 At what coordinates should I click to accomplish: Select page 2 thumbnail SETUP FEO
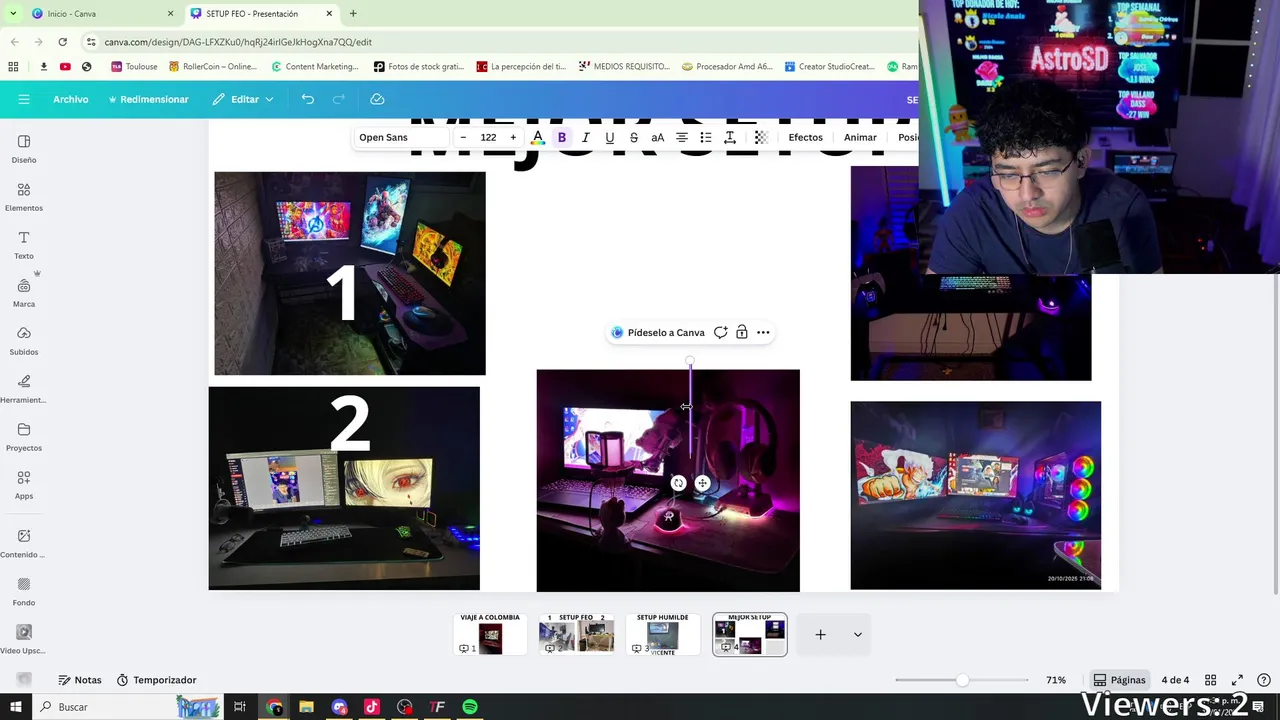point(576,634)
